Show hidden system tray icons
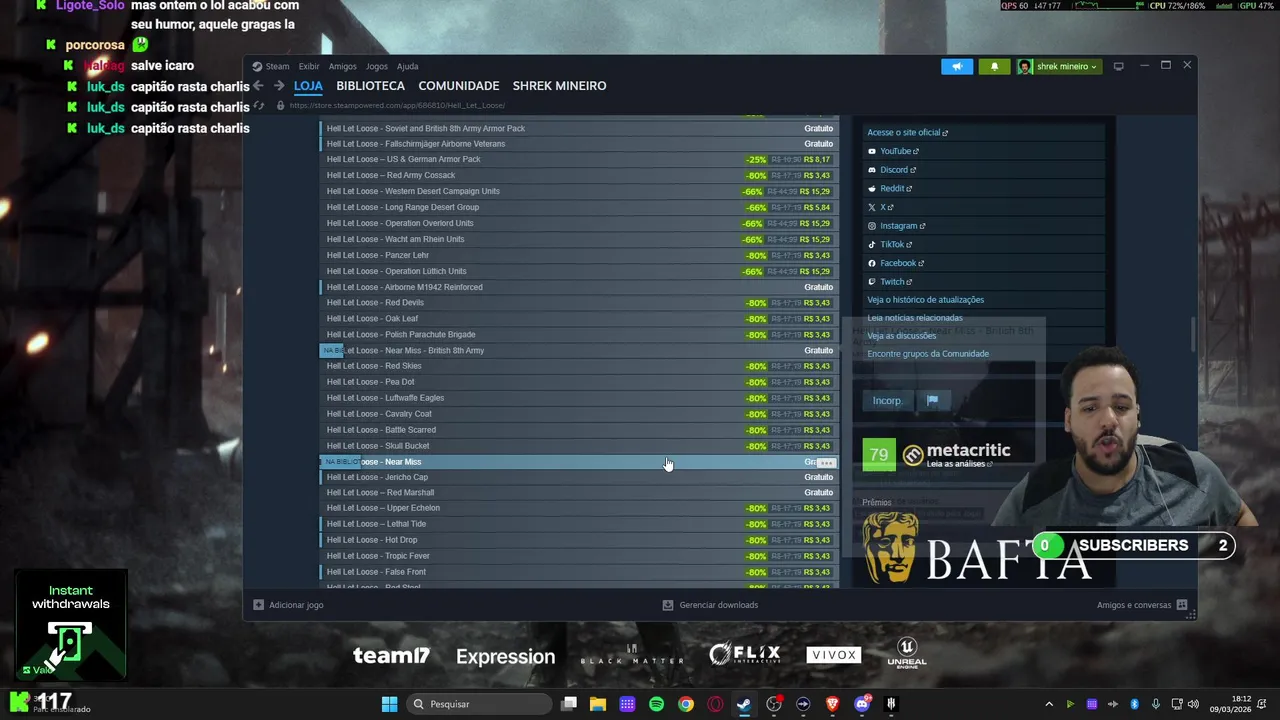The image size is (1280, 720). (1049, 704)
